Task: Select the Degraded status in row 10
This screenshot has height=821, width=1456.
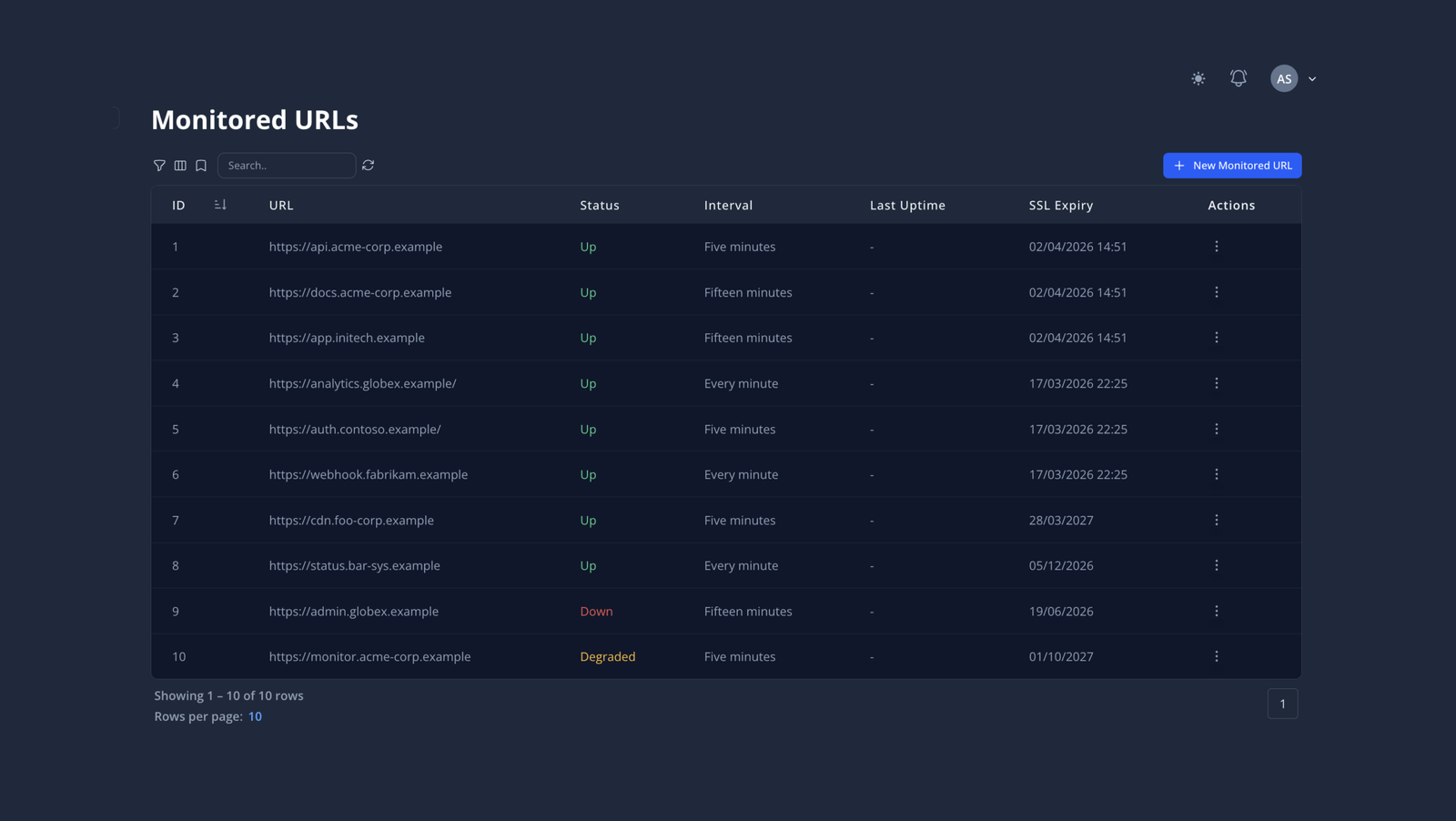Action: 608,657
